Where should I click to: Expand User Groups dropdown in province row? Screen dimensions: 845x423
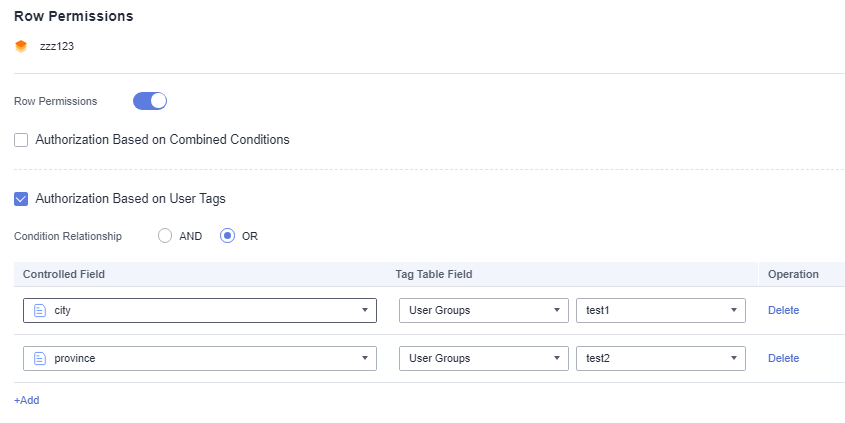click(x=483, y=358)
